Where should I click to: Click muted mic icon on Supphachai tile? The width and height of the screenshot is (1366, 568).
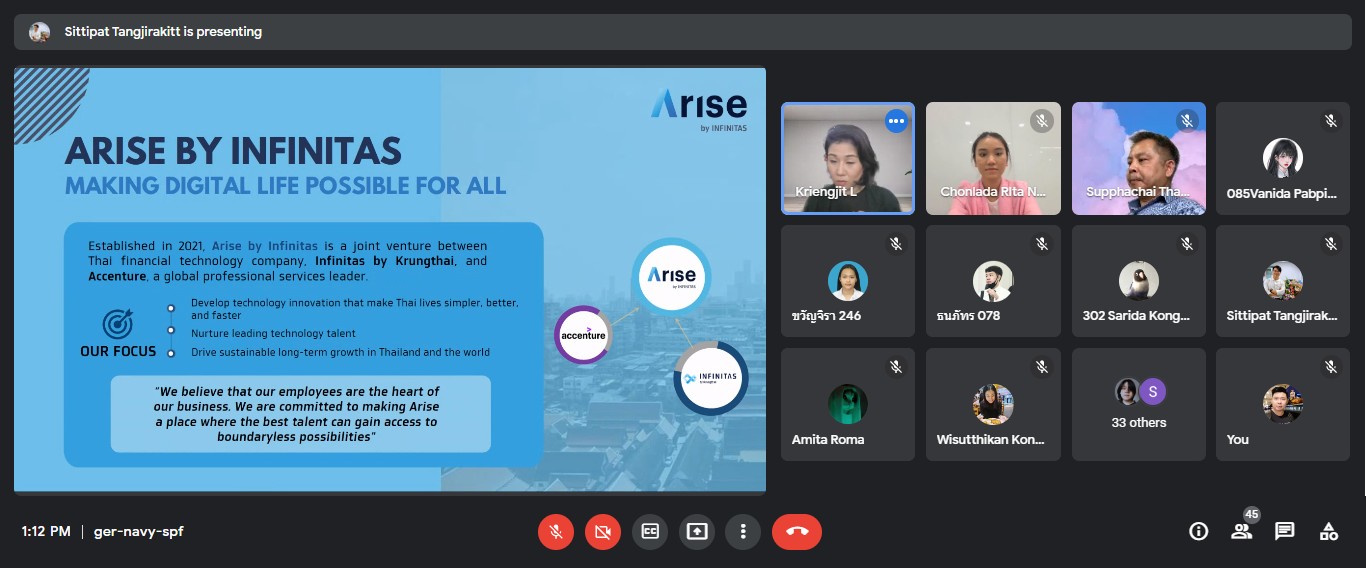coord(1187,121)
